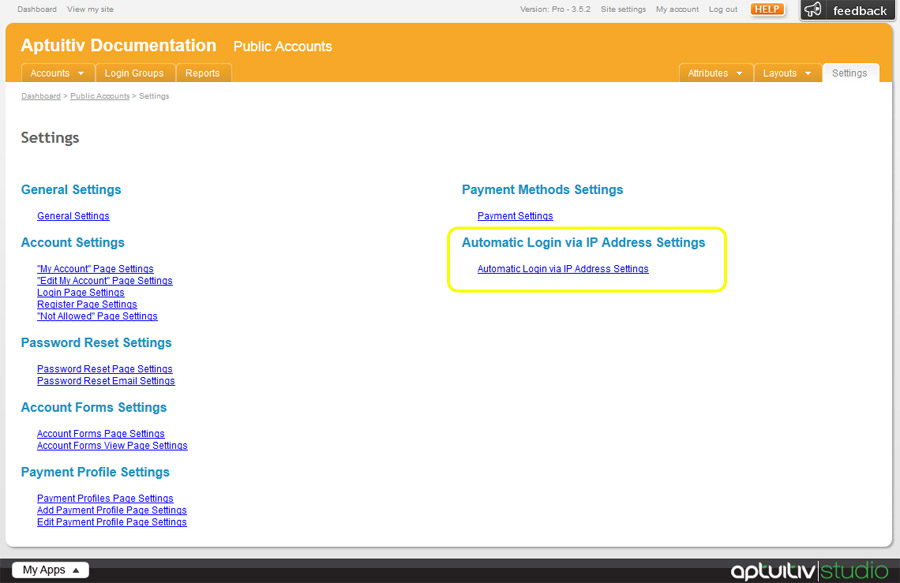
Task: Click Public Accounts breadcrumb link
Action: coord(100,96)
